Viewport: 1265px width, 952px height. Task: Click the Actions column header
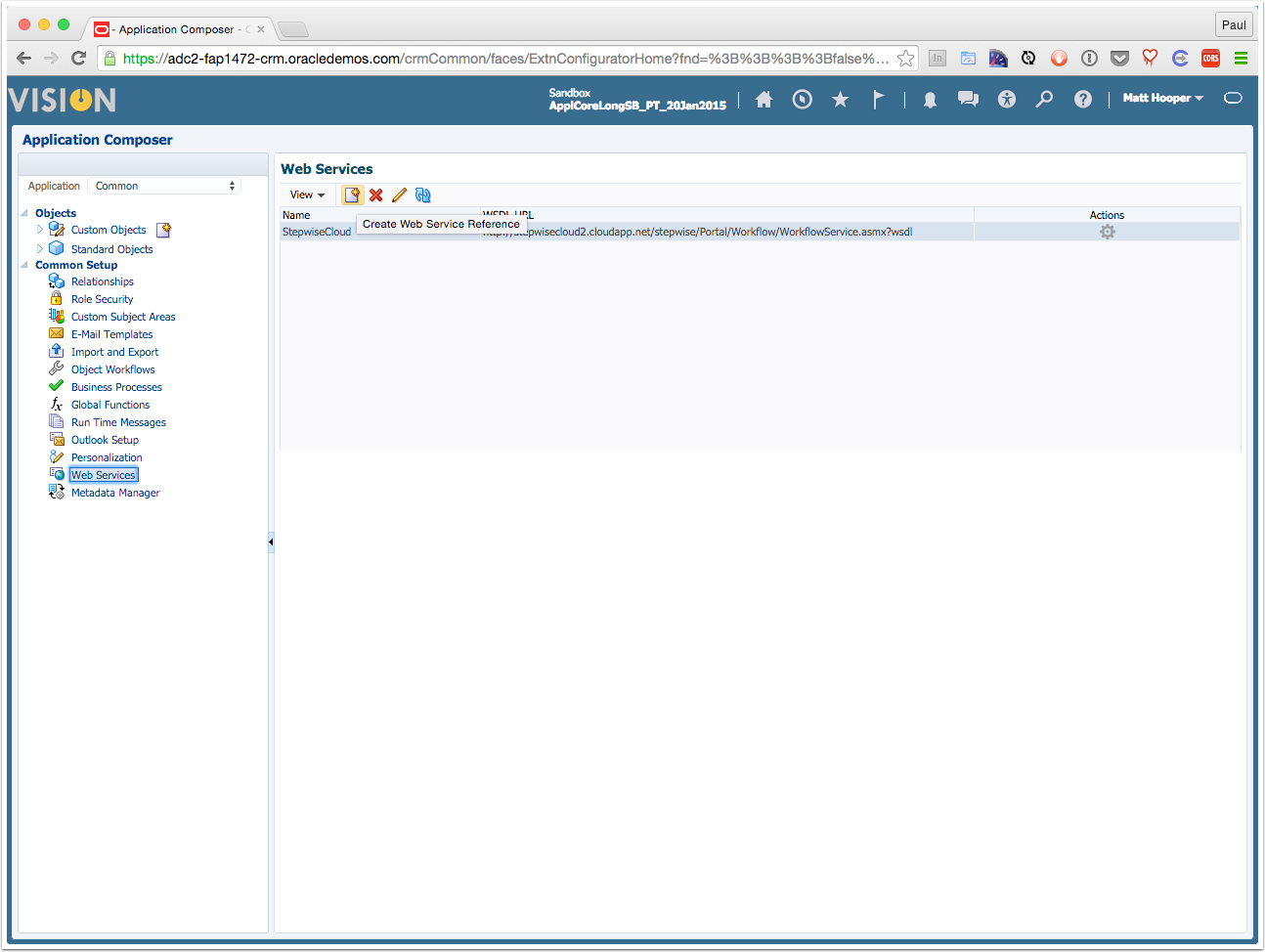click(x=1107, y=215)
